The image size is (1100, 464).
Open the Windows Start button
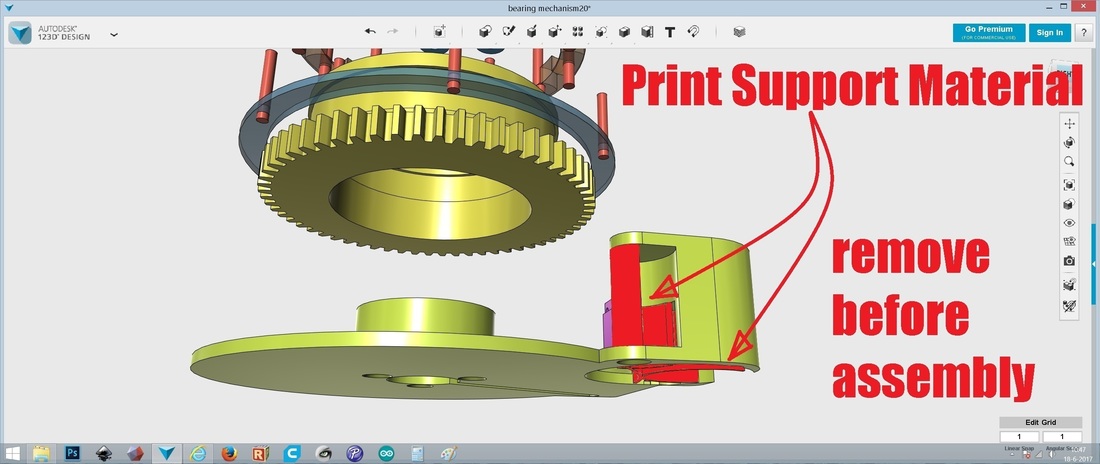tap(12, 453)
